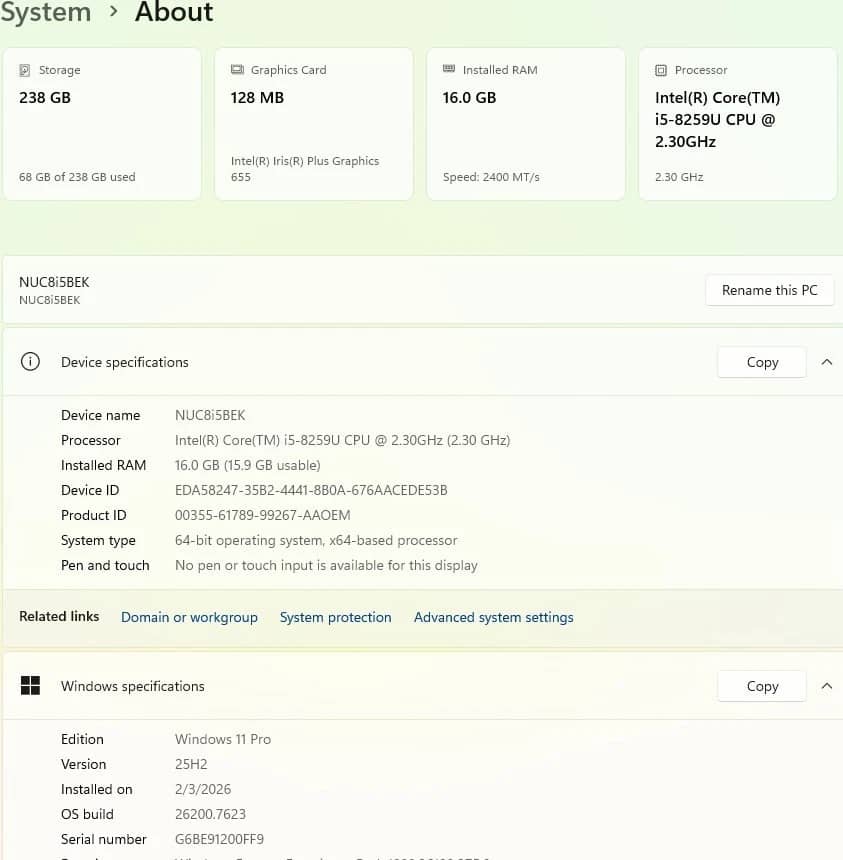Select the Device ID value EDA58247-35B2-4441-8B0A-676AACEDE53B
The width and height of the screenshot is (843, 860).
311,490
